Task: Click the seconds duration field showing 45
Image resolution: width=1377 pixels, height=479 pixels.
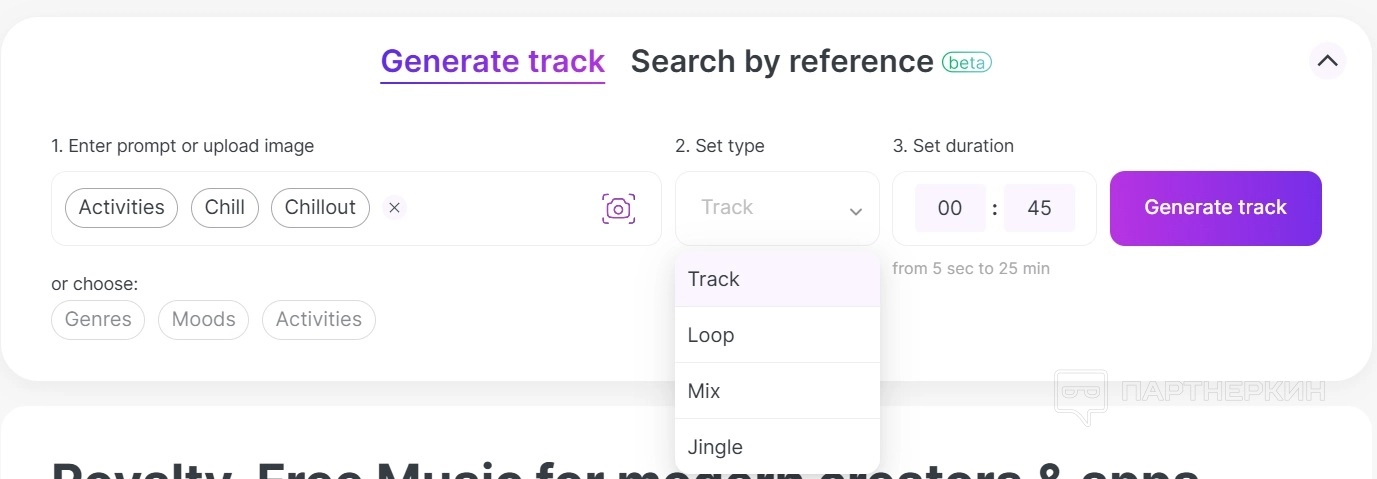Action: click(x=1039, y=208)
